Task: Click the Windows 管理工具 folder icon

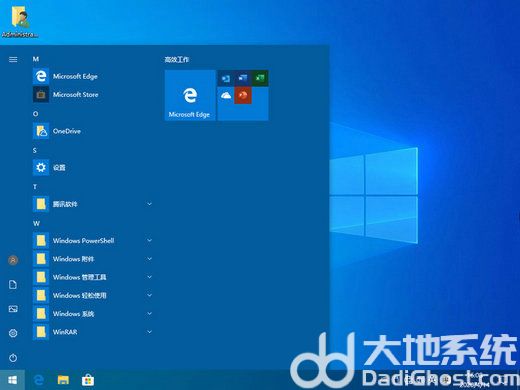Action: coord(41,277)
